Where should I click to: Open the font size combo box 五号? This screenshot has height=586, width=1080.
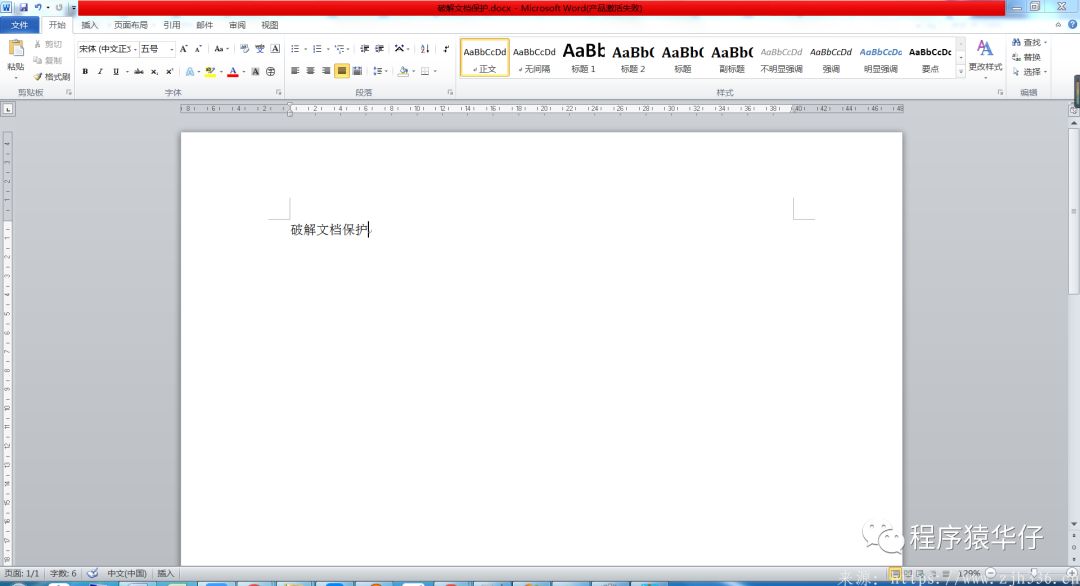pyautogui.click(x=157, y=49)
